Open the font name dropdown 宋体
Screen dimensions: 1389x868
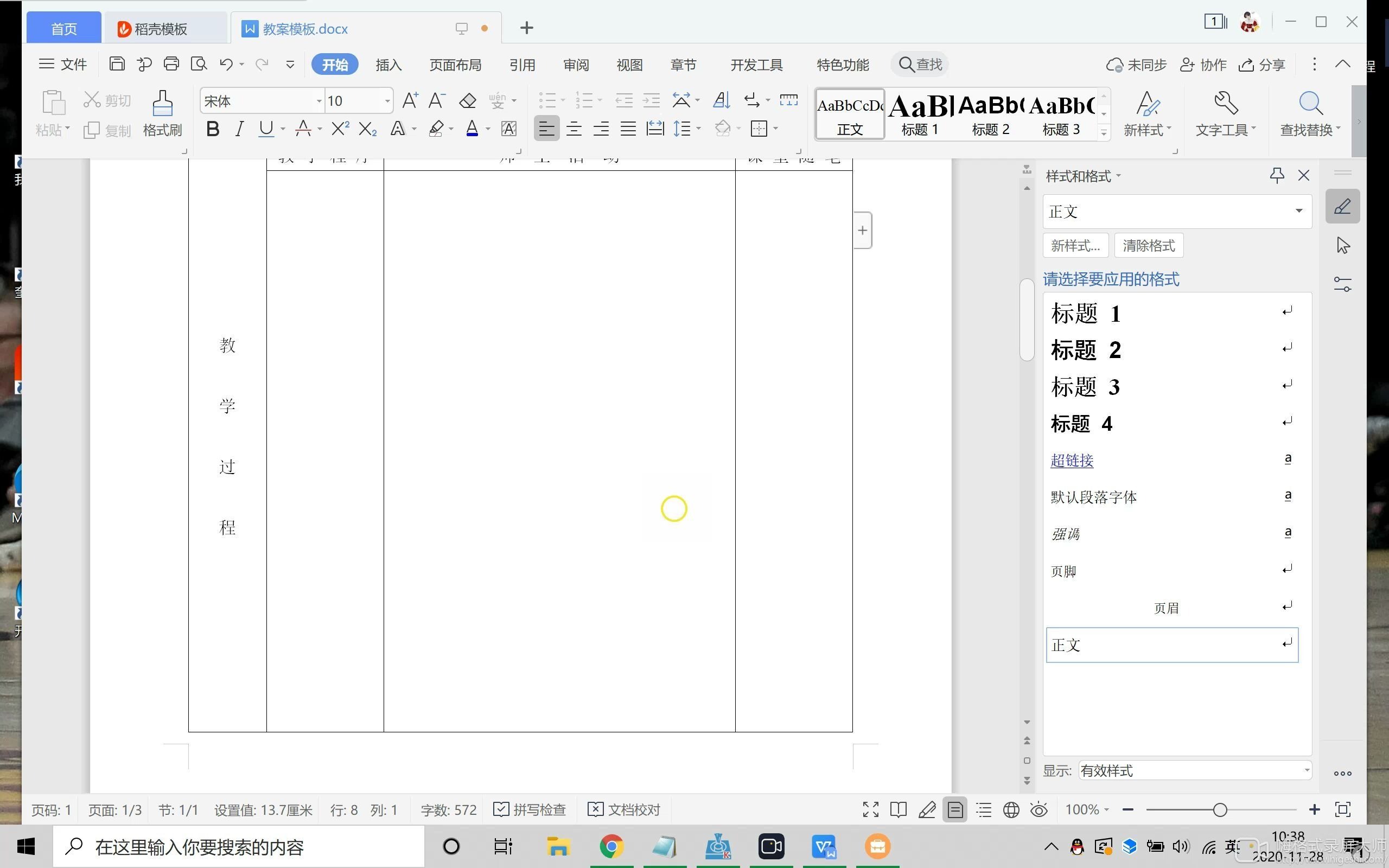(318, 101)
